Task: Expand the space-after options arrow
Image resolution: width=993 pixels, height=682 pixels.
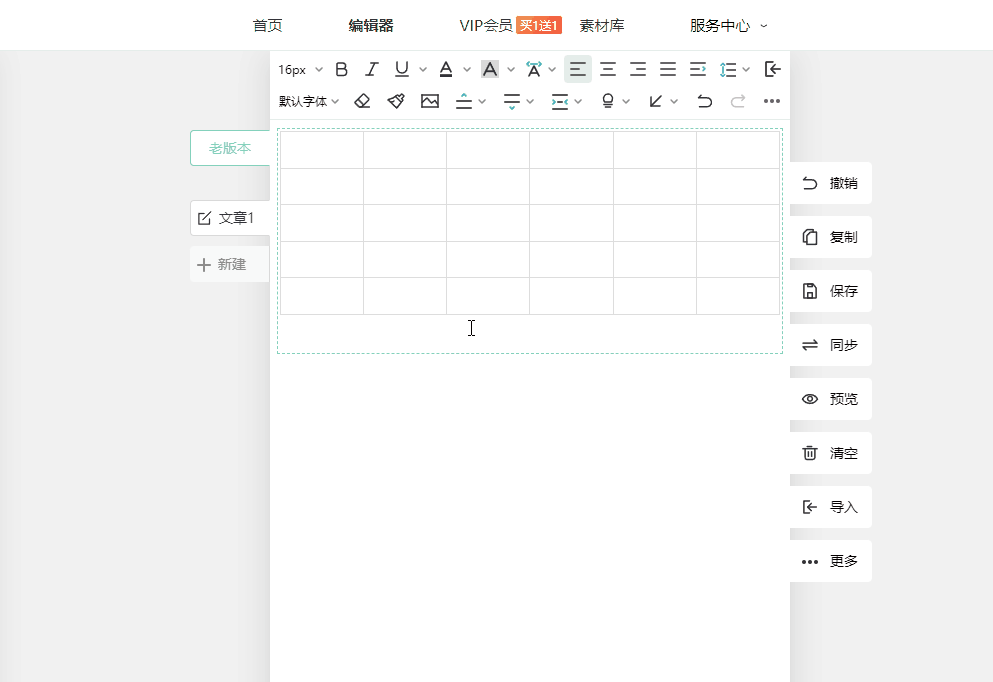Action: 530,101
